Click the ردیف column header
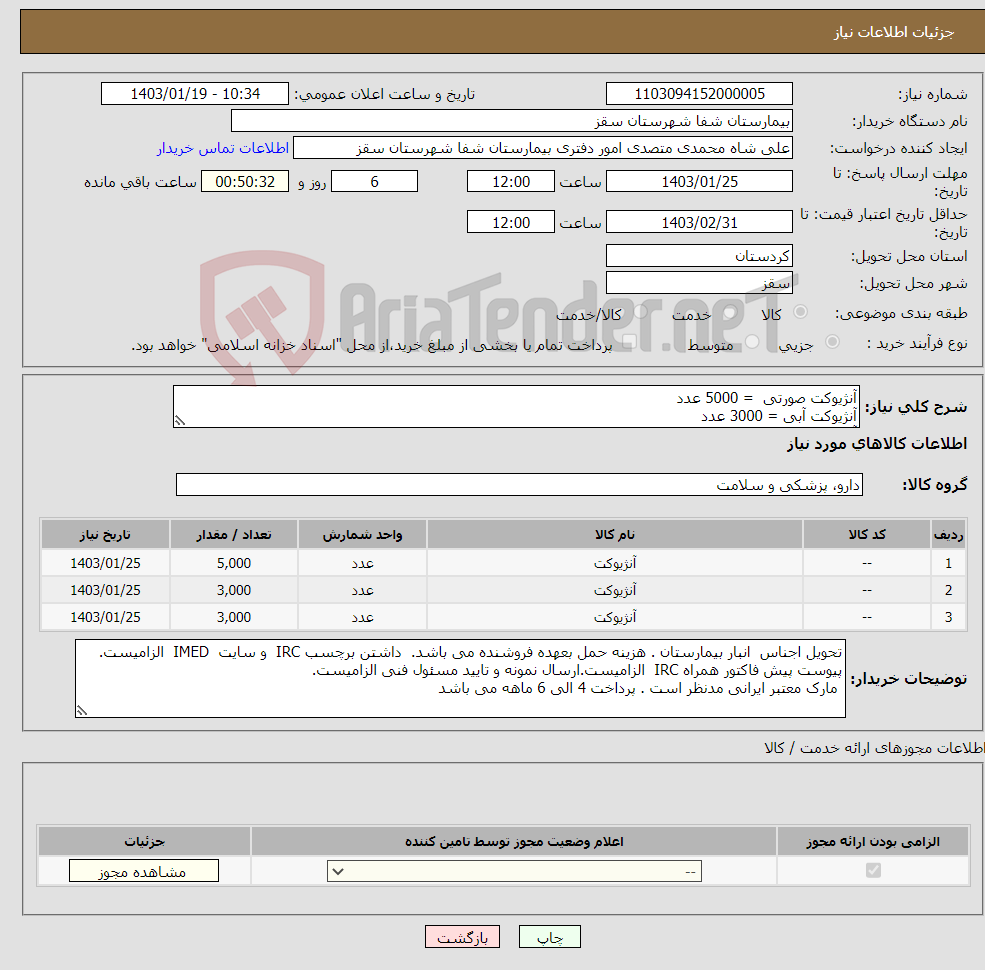 click(x=949, y=535)
